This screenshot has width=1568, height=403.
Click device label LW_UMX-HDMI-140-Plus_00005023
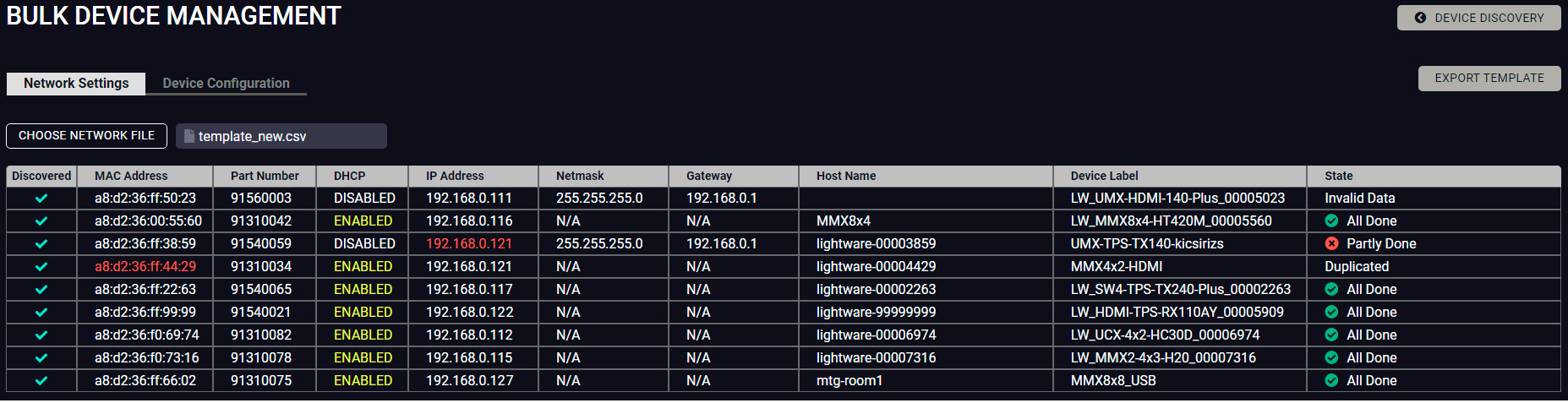1177,198
